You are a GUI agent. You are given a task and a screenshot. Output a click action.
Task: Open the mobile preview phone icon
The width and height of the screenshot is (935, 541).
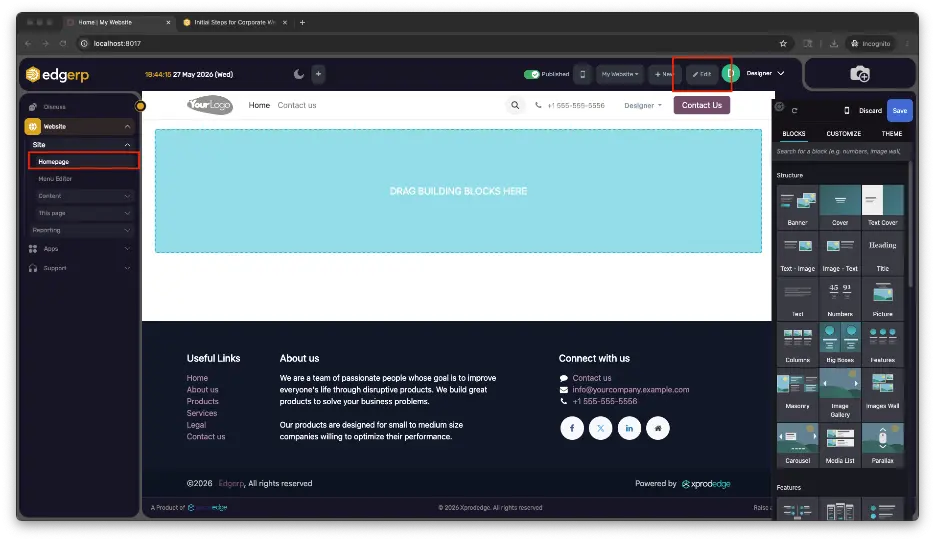point(583,74)
